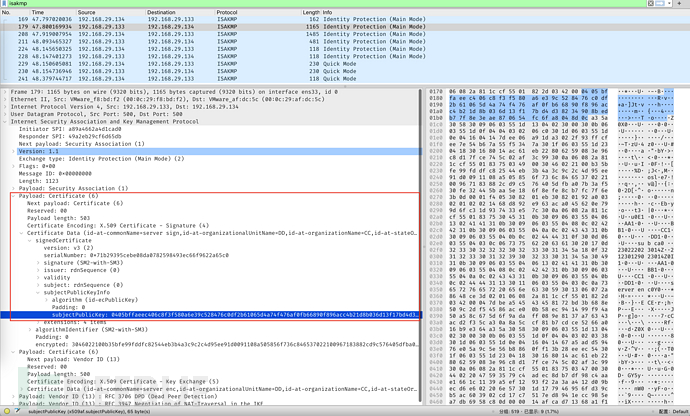Expand Vendor ID RFC 3706 DPD payload

click(13, 397)
